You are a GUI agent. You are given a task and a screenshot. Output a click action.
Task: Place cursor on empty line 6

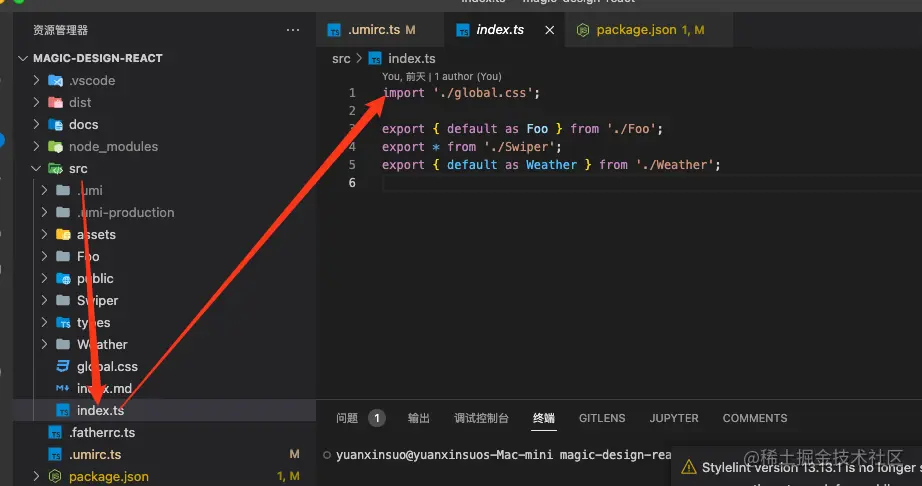click(x=652, y=183)
